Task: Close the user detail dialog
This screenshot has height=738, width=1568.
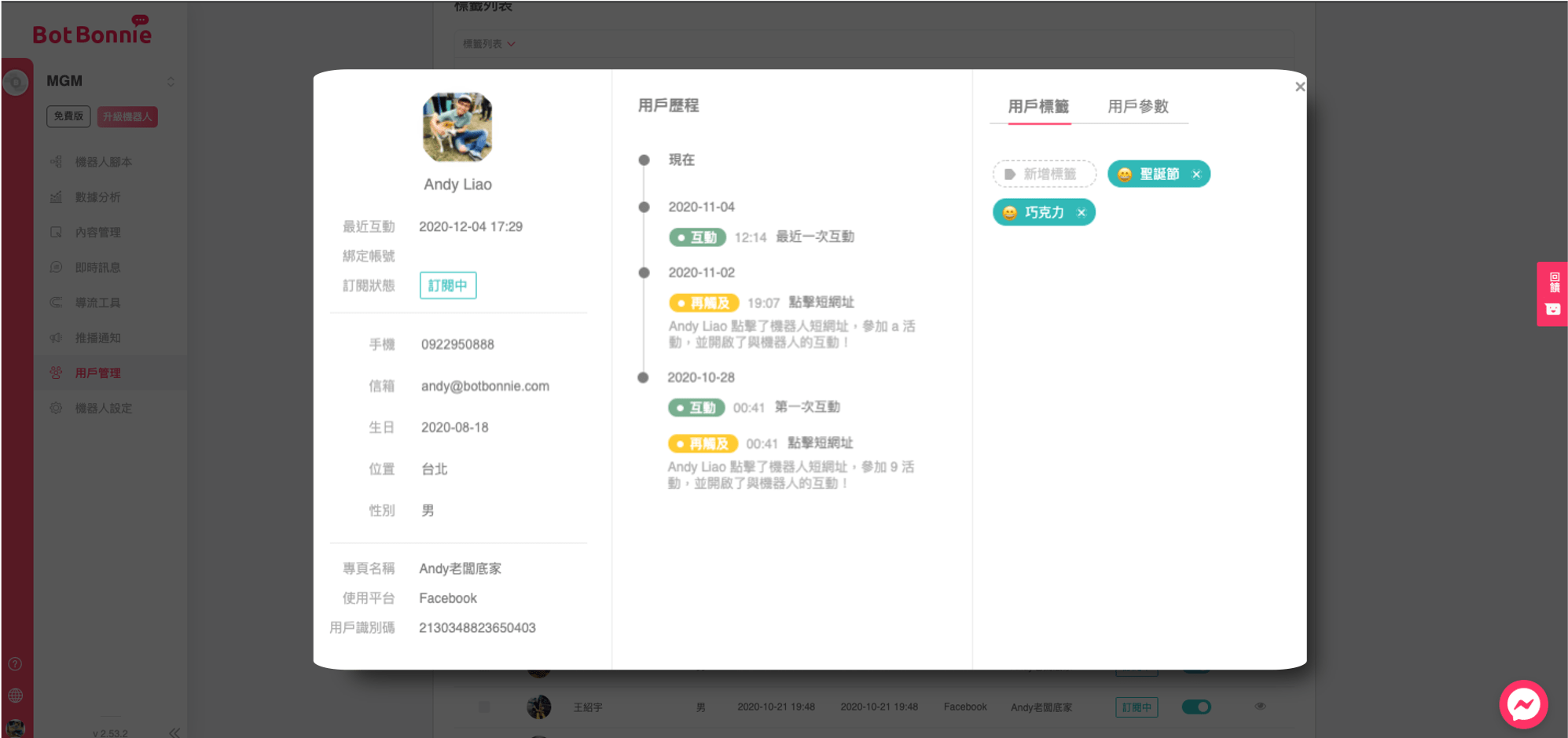Action: [x=1300, y=86]
